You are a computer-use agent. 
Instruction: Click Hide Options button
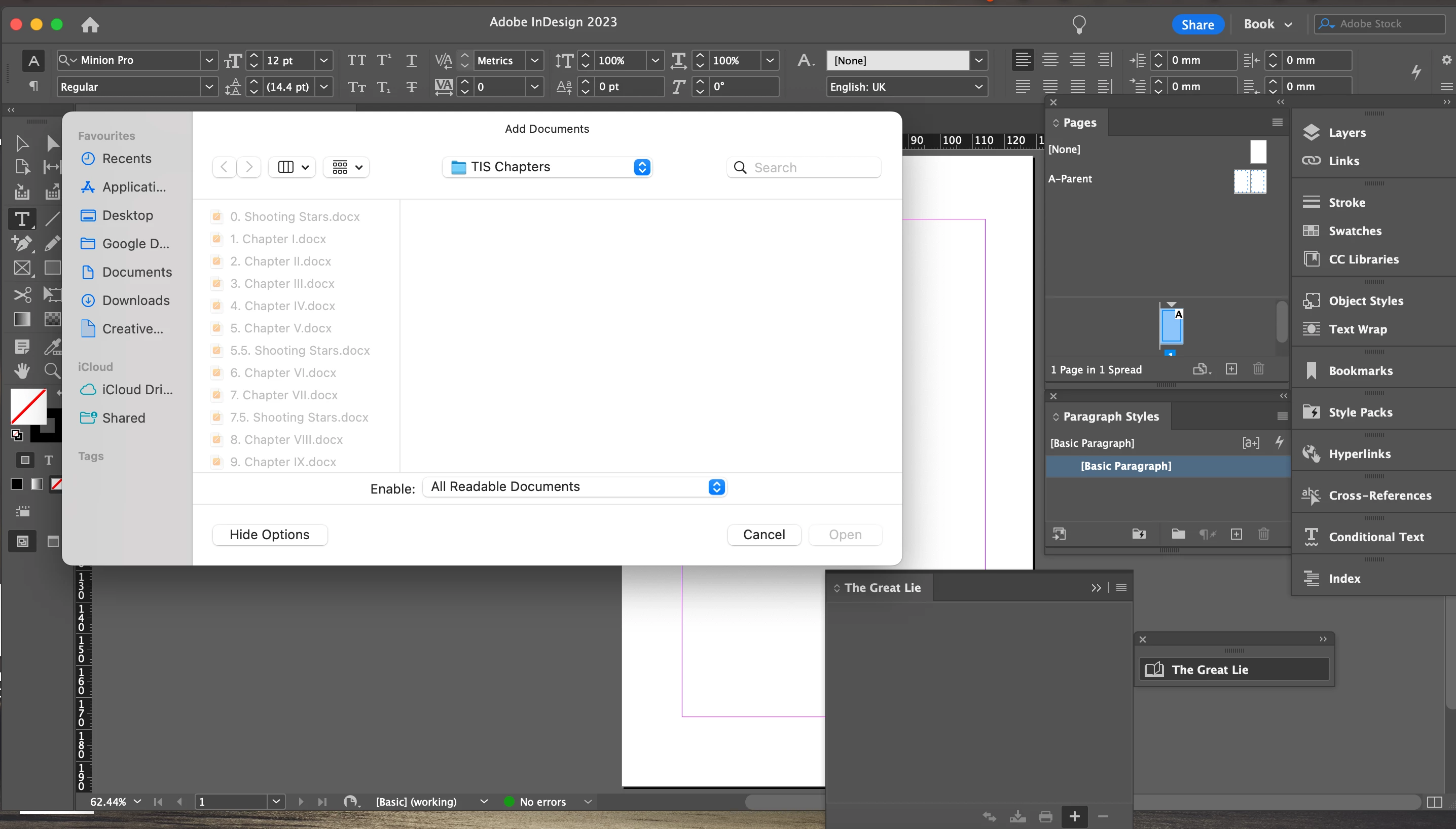pyautogui.click(x=269, y=534)
